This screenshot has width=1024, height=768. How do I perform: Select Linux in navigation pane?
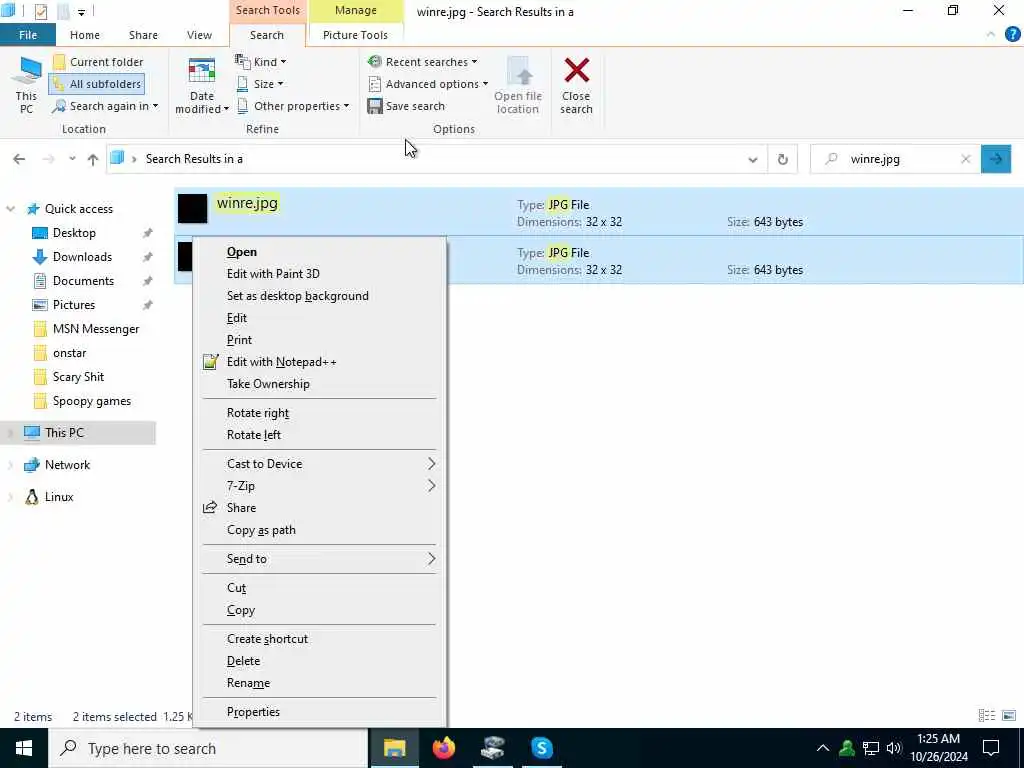pos(59,497)
